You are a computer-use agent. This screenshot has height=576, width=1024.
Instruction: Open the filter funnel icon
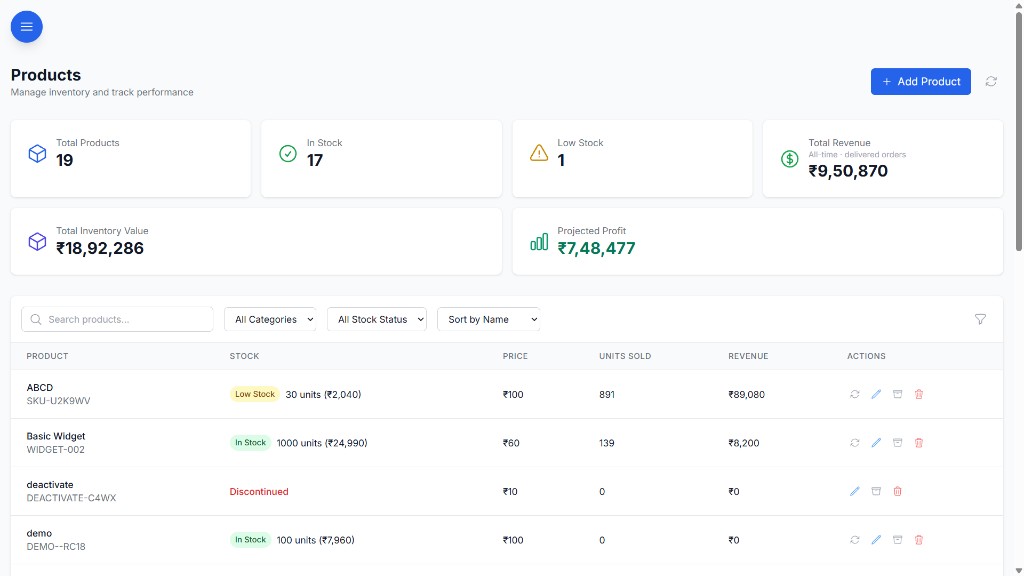[980, 319]
